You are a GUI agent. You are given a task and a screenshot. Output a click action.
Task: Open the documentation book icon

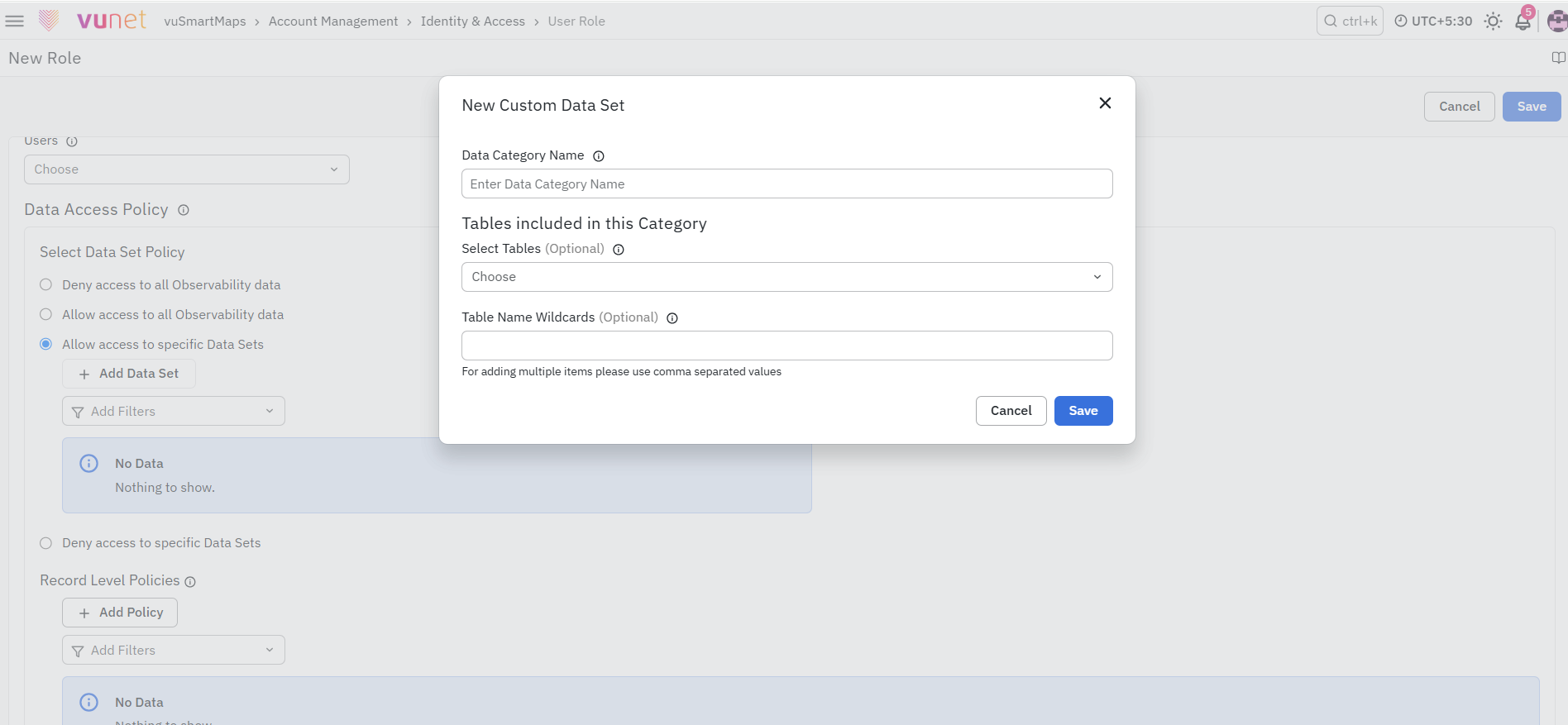(x=1558, y=58)
